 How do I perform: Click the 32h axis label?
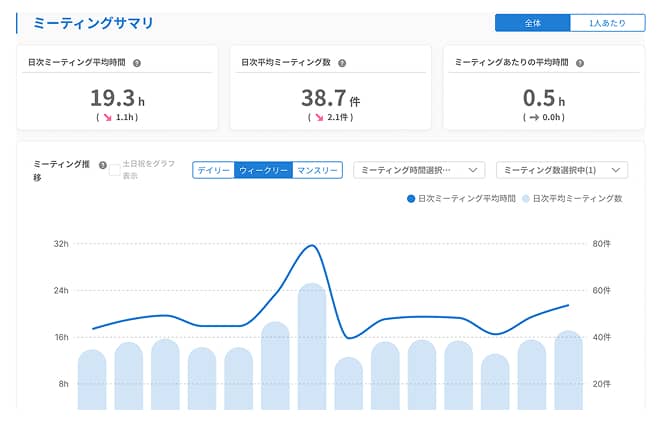(x=61, y=243)
